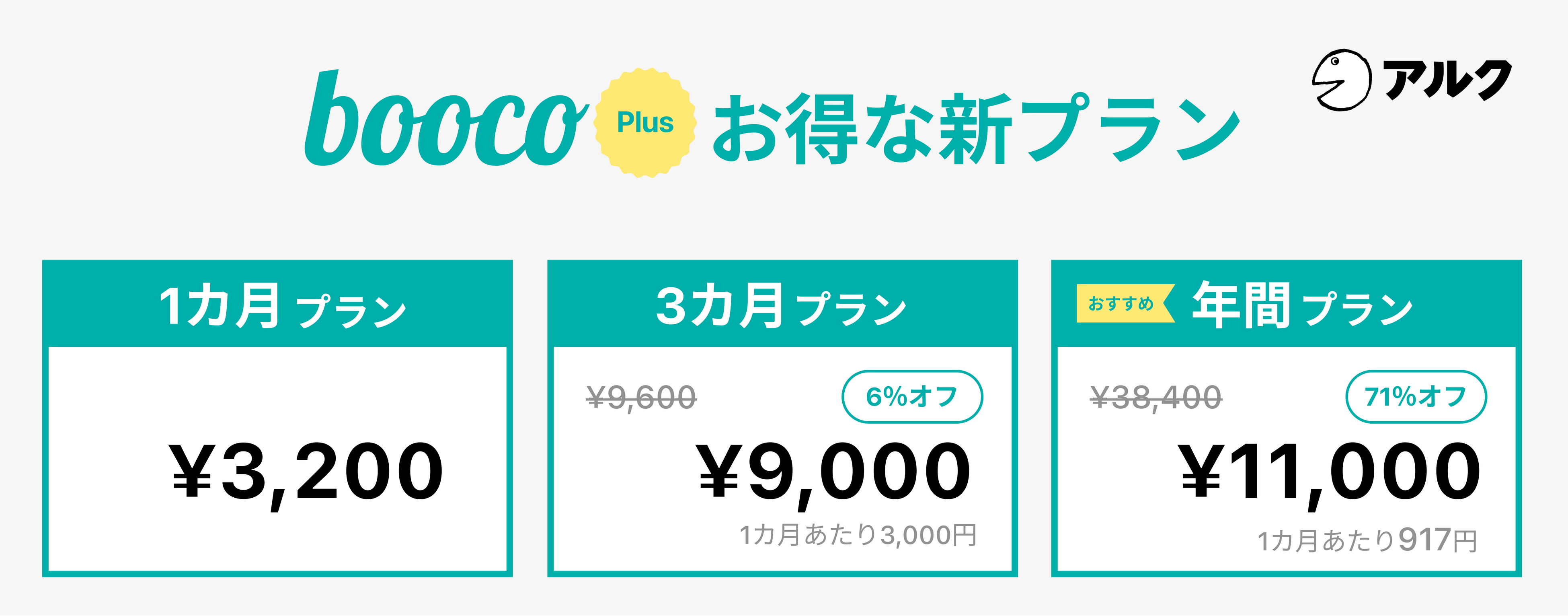Click the 71%オフ discount badge

(1416, 397)
